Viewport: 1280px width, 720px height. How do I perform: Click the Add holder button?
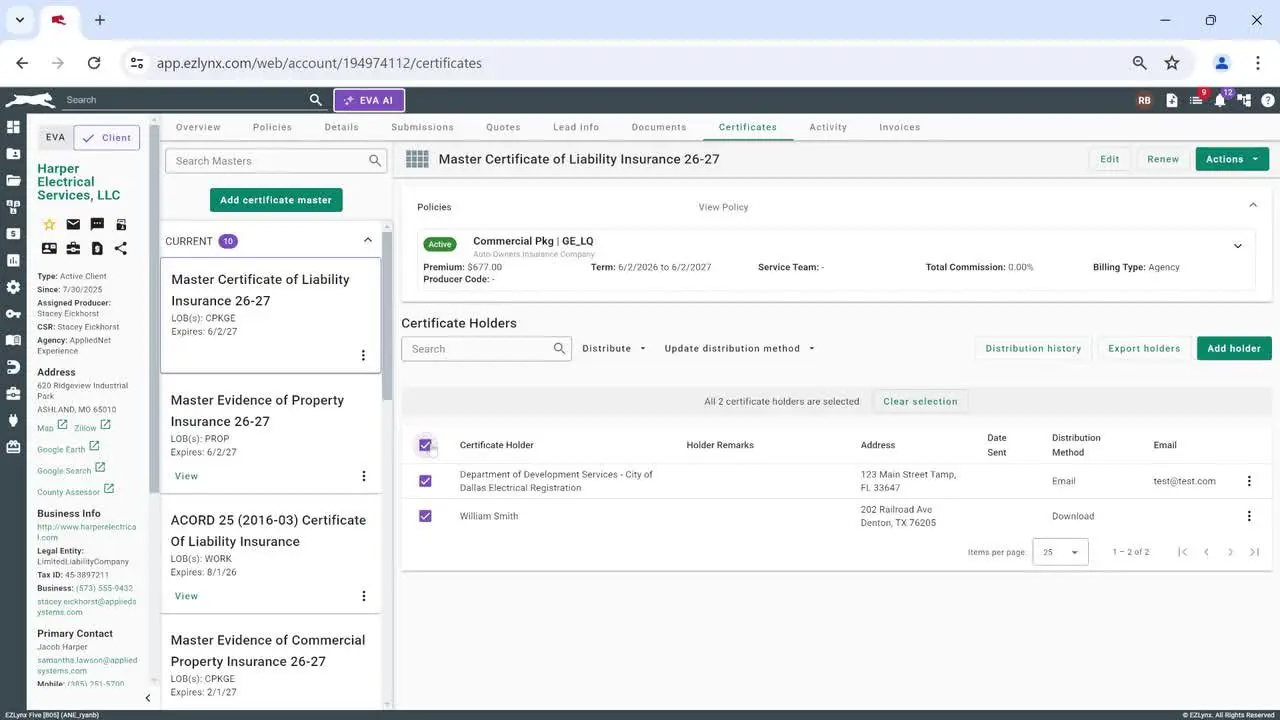(x=1234, y=348)
